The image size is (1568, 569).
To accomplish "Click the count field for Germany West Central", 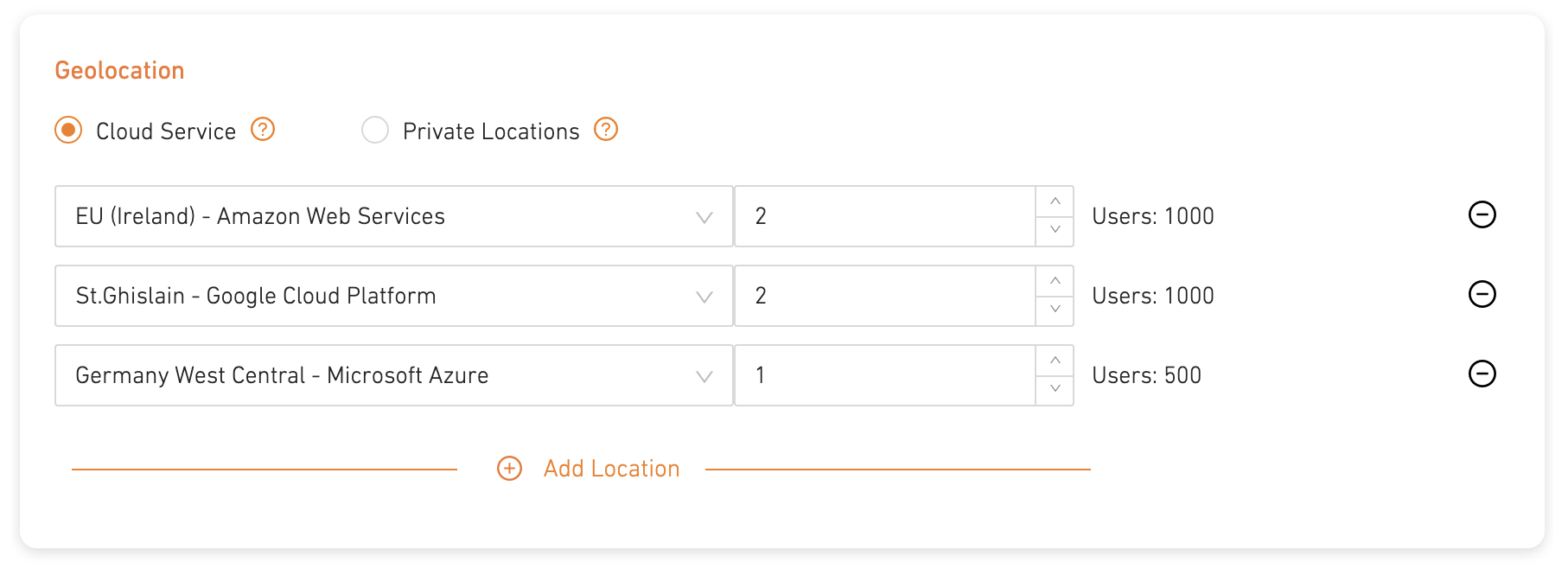I will click(885, 375).
